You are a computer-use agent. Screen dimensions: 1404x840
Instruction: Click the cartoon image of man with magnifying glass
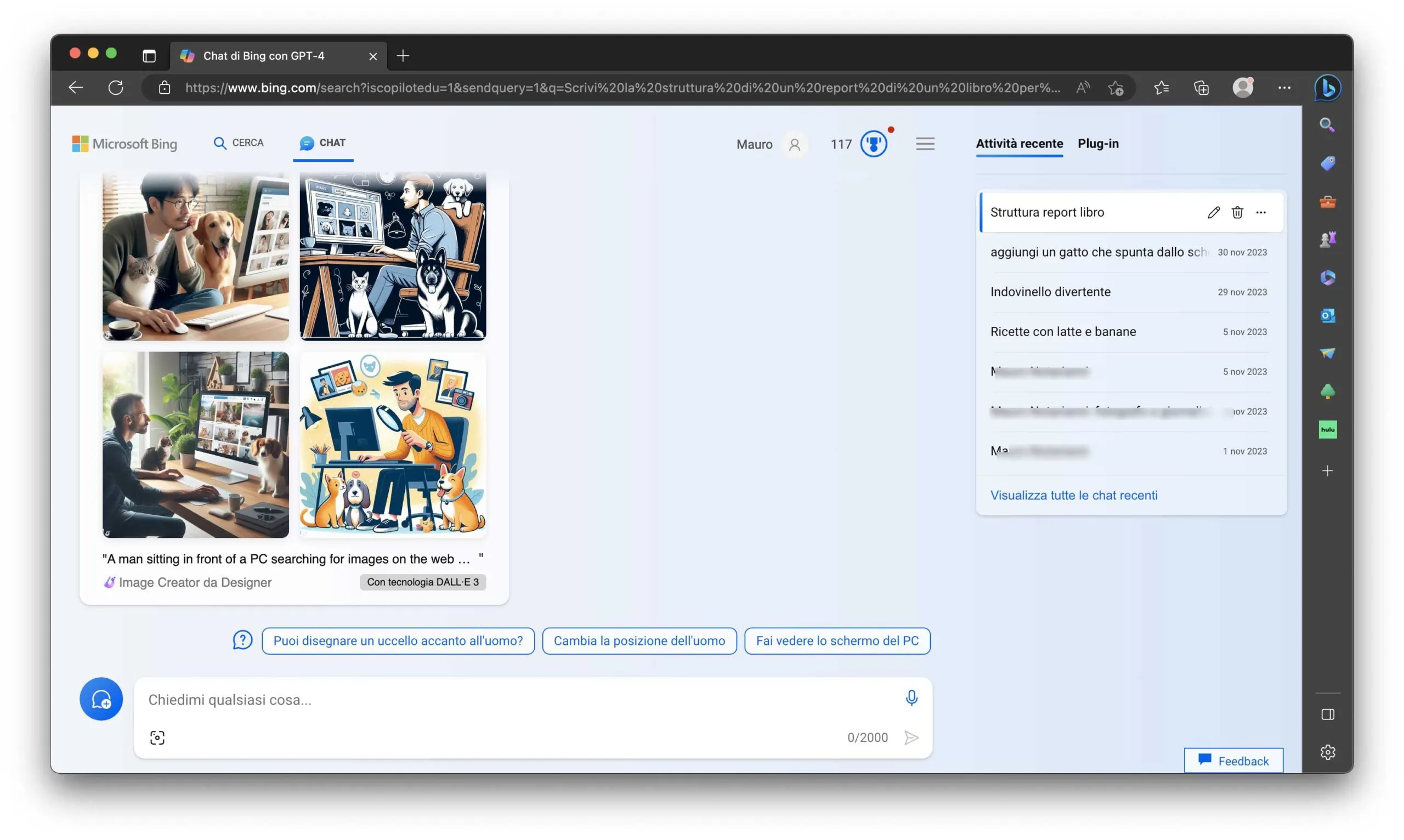tap(393, 444)
